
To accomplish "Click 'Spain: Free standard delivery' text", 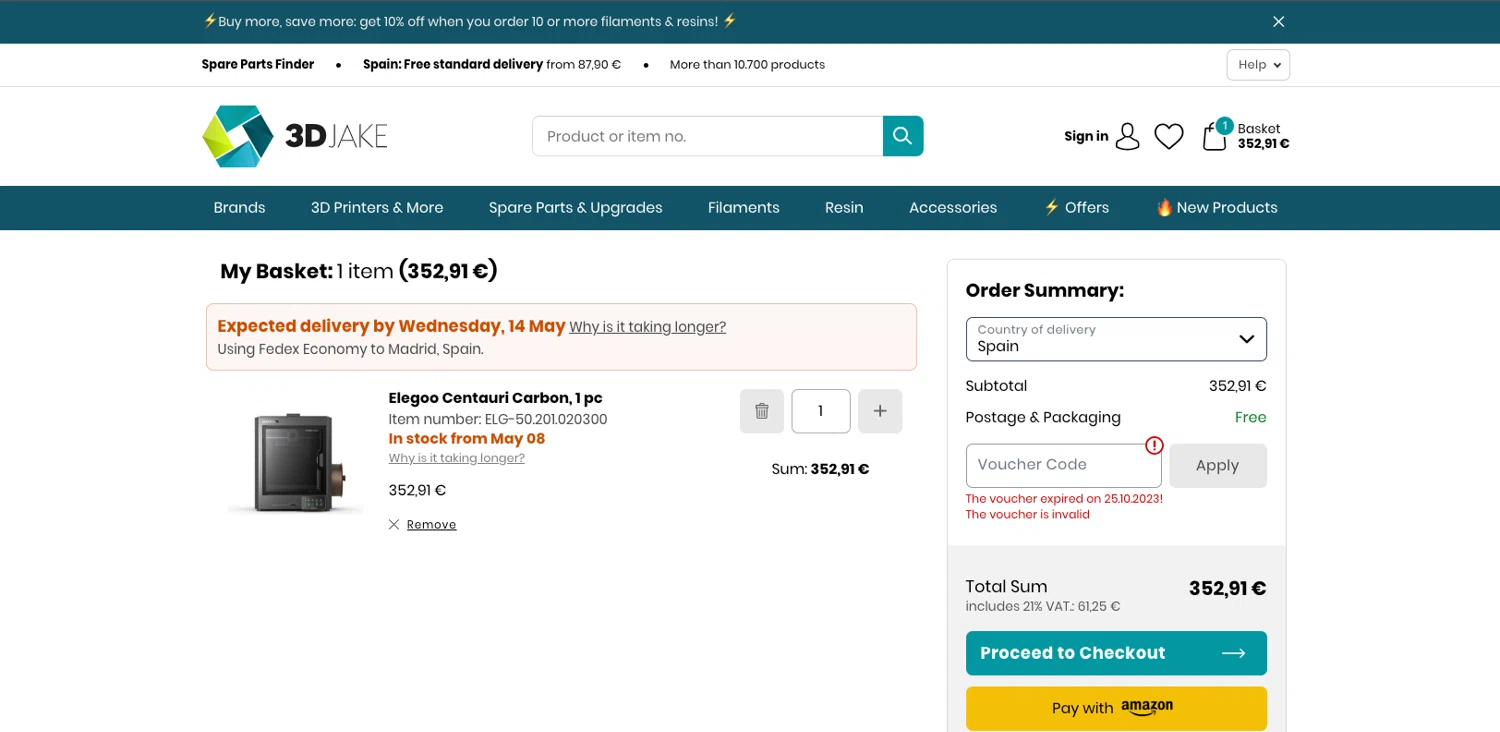I will point(453,64).
